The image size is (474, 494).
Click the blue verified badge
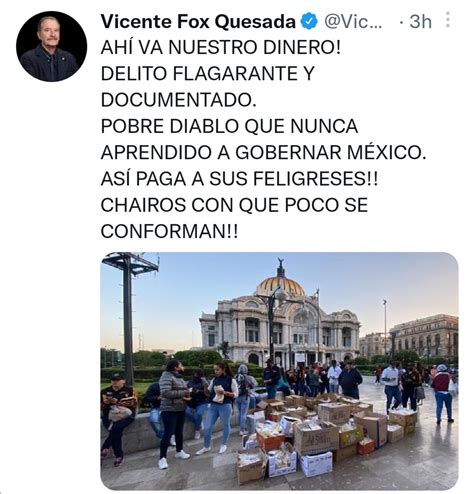pyautogui.click(x=309, y=22)
